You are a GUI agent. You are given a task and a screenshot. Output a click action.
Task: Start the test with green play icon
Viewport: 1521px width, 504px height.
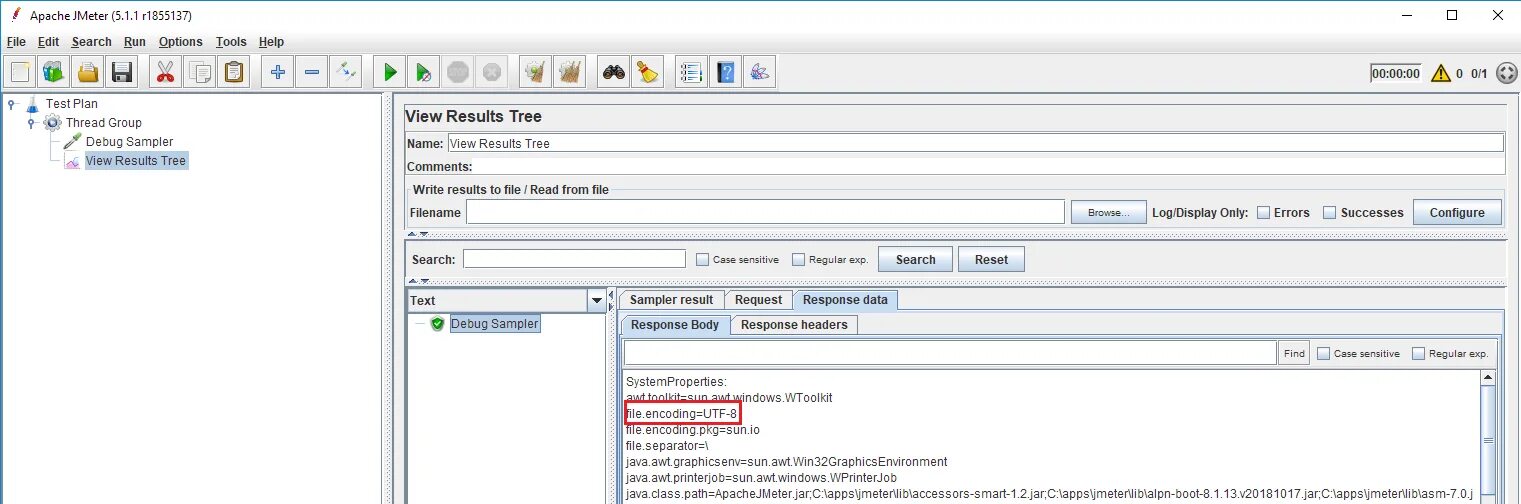point(390,72)
